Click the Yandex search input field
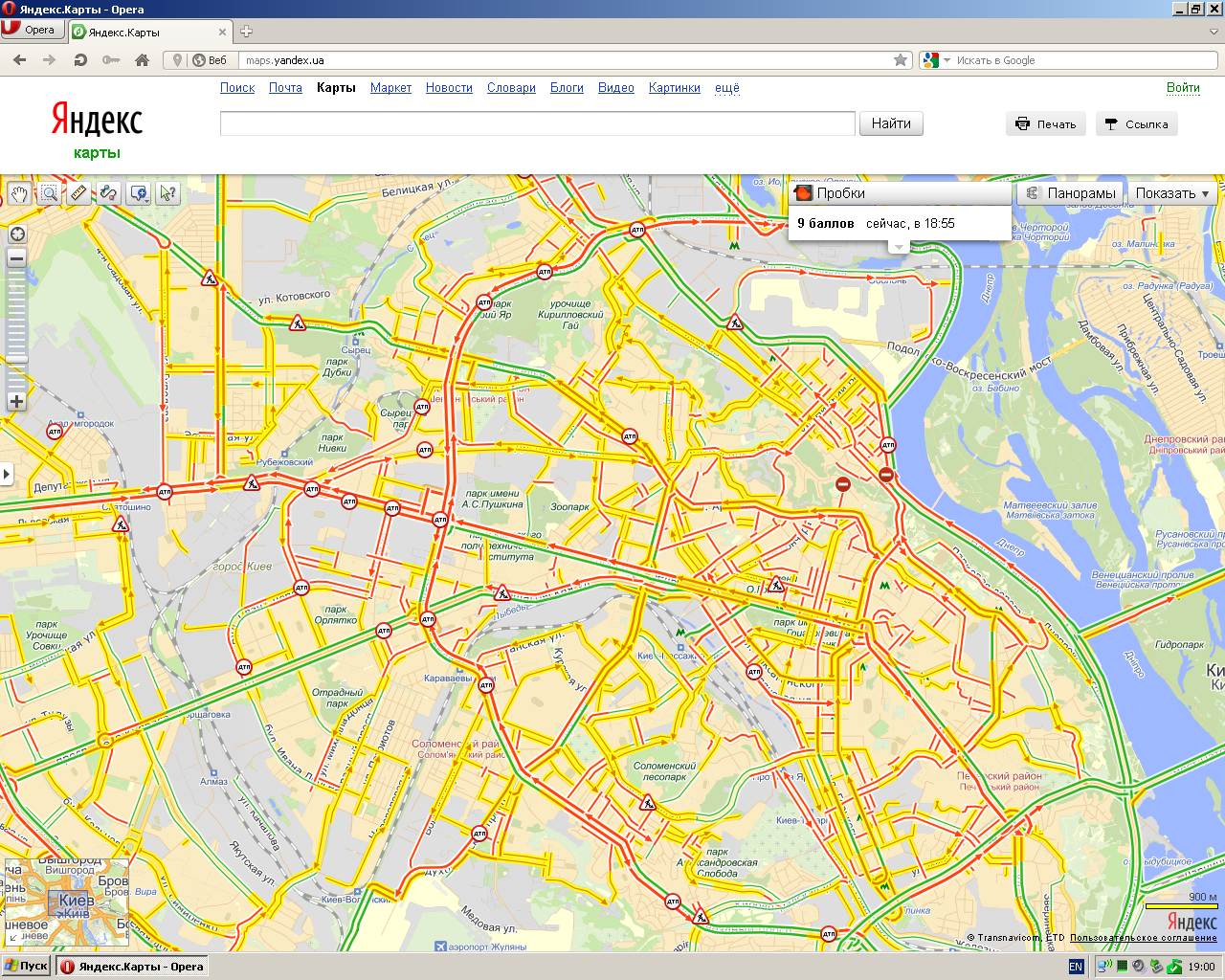The height and width of the screenshot is (980, 1225). (x=537, y=123)
